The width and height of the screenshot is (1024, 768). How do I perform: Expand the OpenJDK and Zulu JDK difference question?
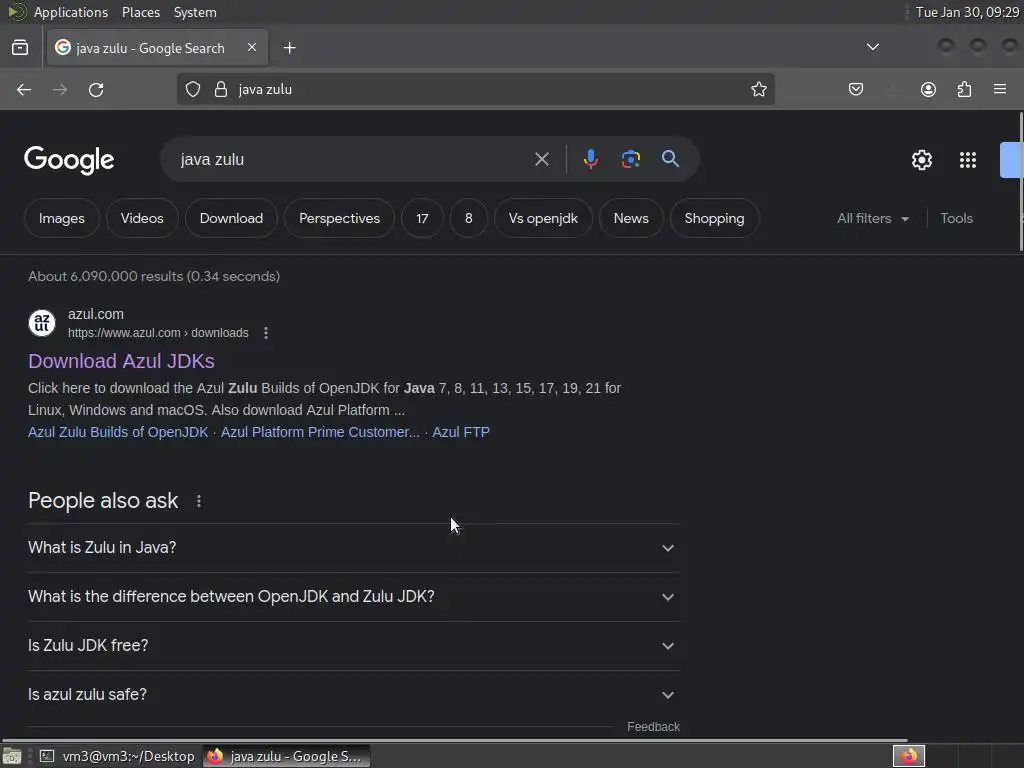tap(353, 597)
